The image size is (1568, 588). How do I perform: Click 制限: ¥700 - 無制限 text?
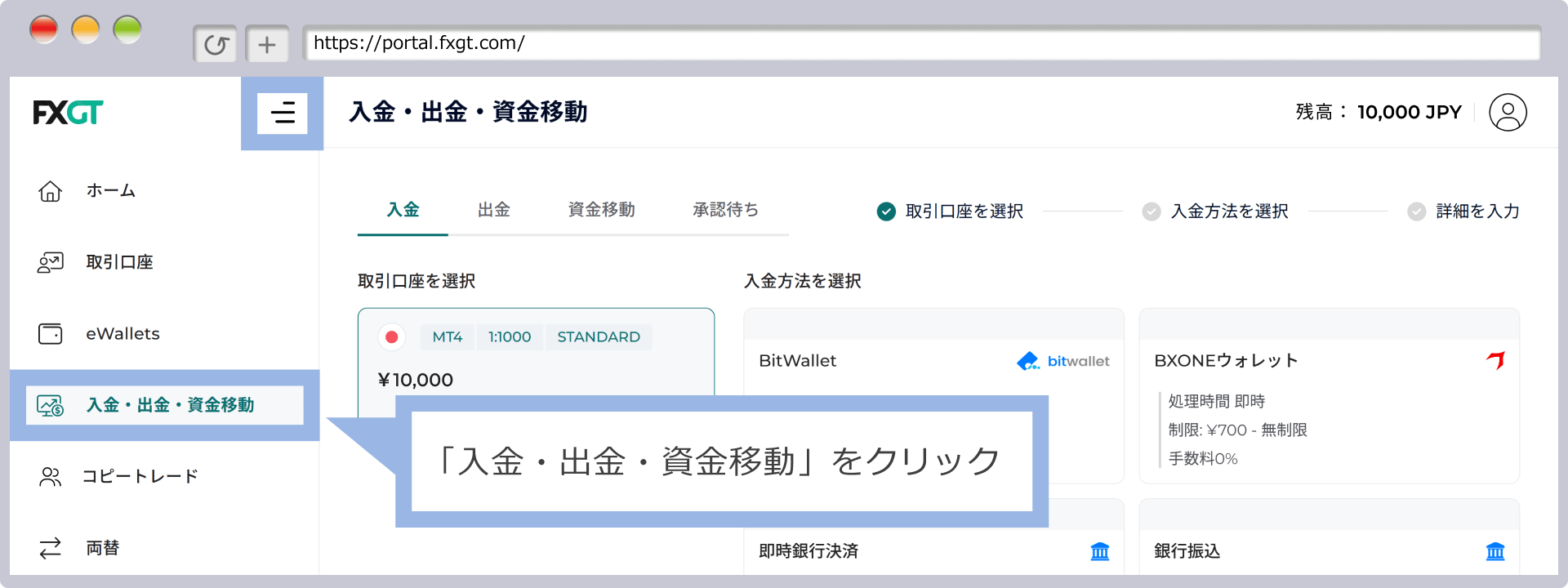tap(1238, 430)
